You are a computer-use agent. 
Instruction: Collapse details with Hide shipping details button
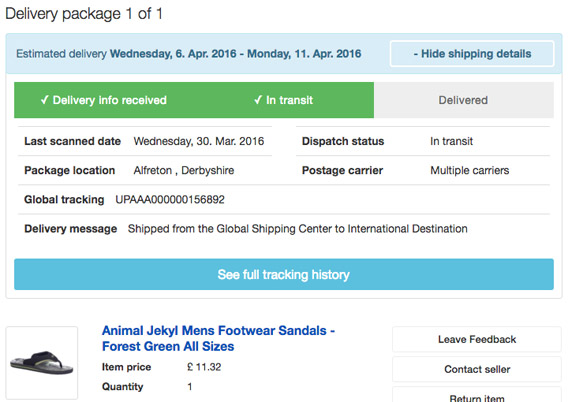[472, 54]
